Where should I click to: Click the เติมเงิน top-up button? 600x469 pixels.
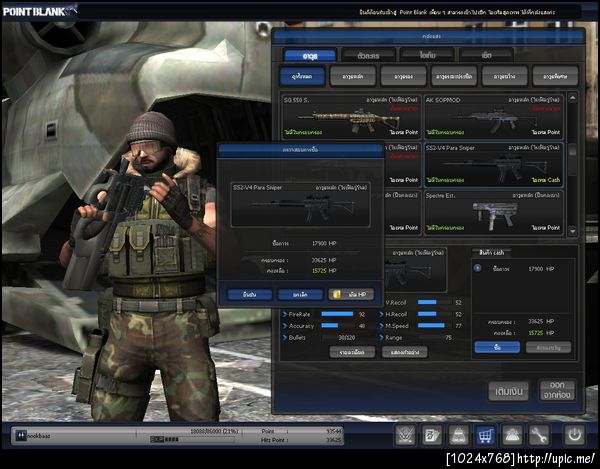(509, 391)
